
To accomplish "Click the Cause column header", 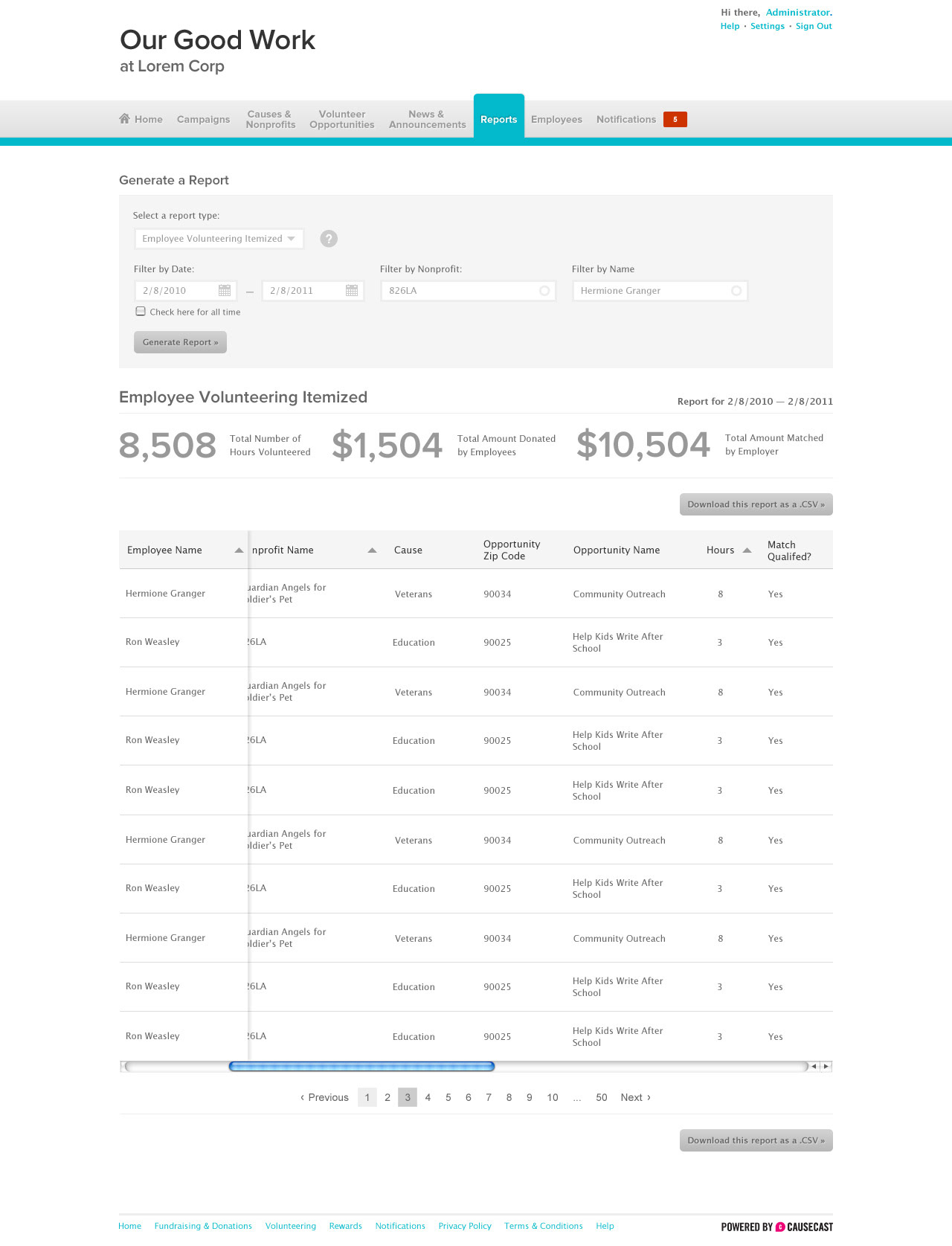I will pos(408,550).
